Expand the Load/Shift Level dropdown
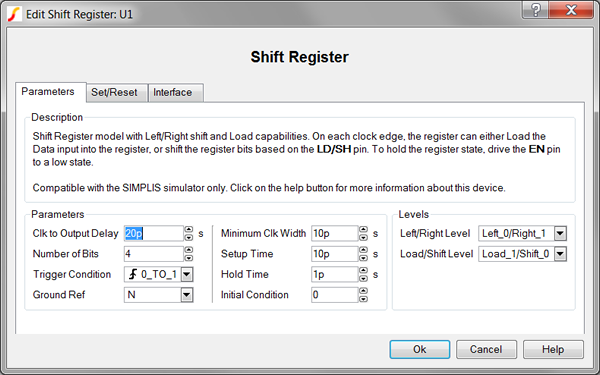Screen dimensions: 600x375 click(560, 254)
